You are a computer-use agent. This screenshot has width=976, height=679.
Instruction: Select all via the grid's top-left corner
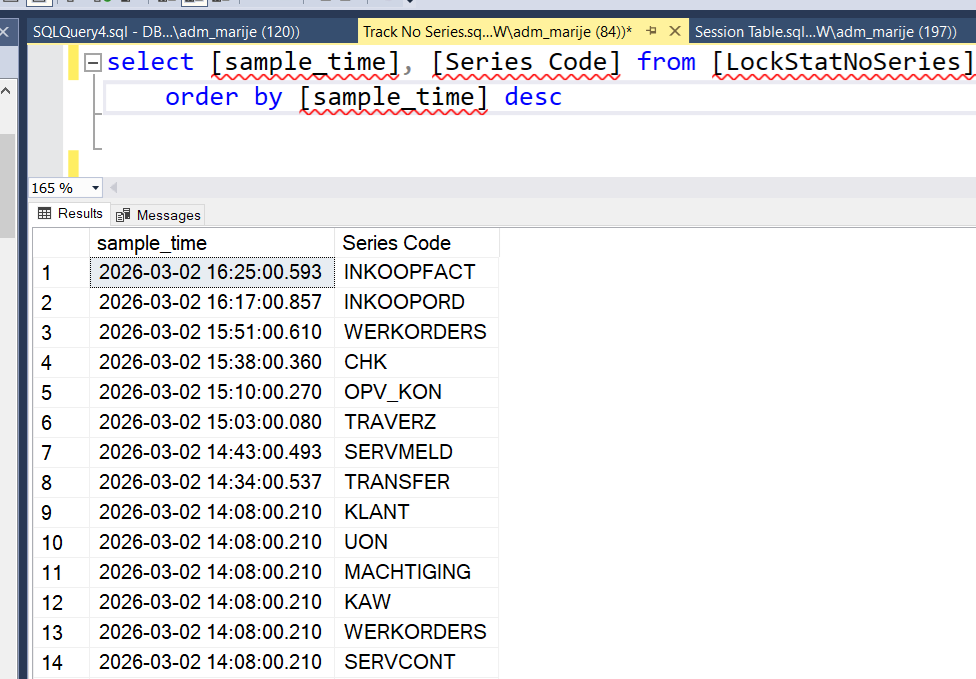pos(61,243)
